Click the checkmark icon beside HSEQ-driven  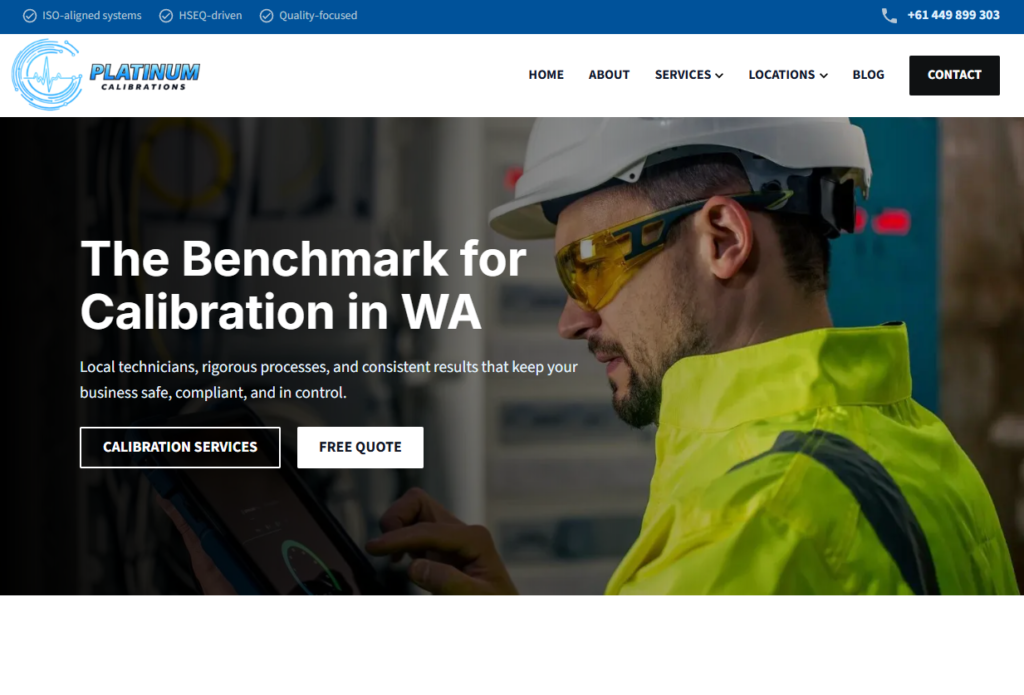[166, 16]
